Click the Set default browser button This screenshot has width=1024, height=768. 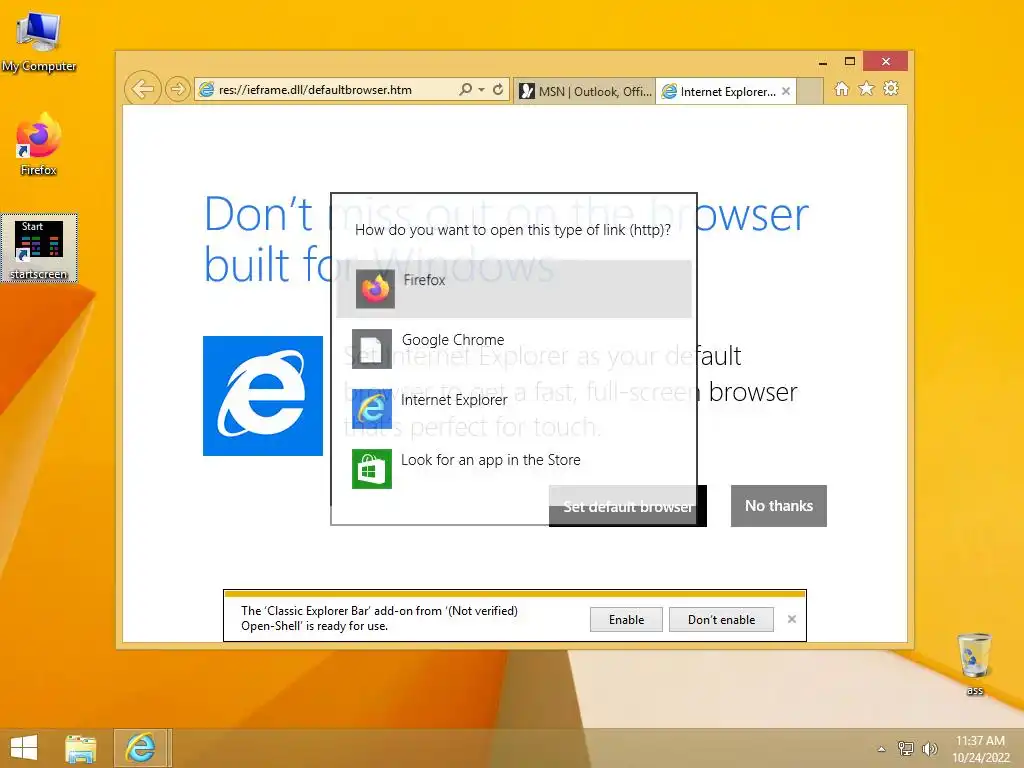[x=628, y=506]
